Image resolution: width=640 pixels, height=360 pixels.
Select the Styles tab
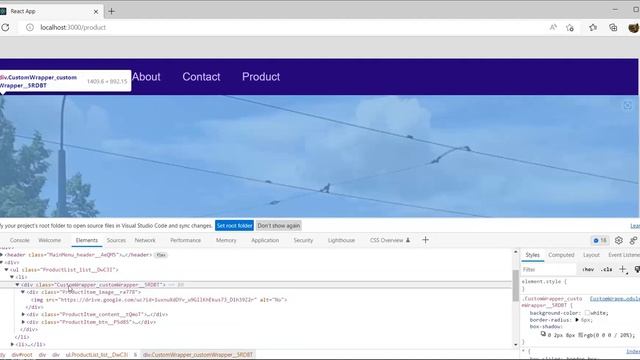532,255
